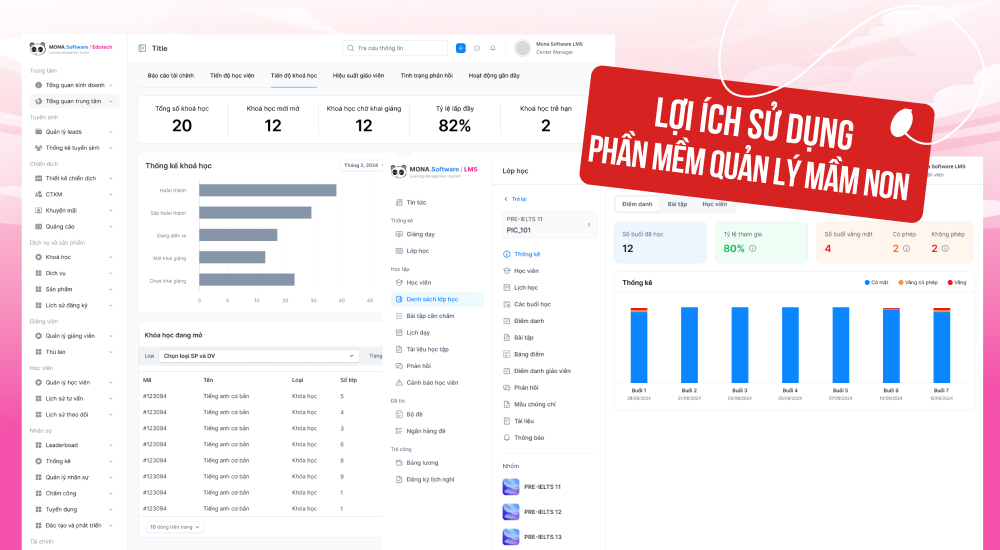Toggle Vắng red legend swatch
1000x550 pixels.
coord(950,283)
